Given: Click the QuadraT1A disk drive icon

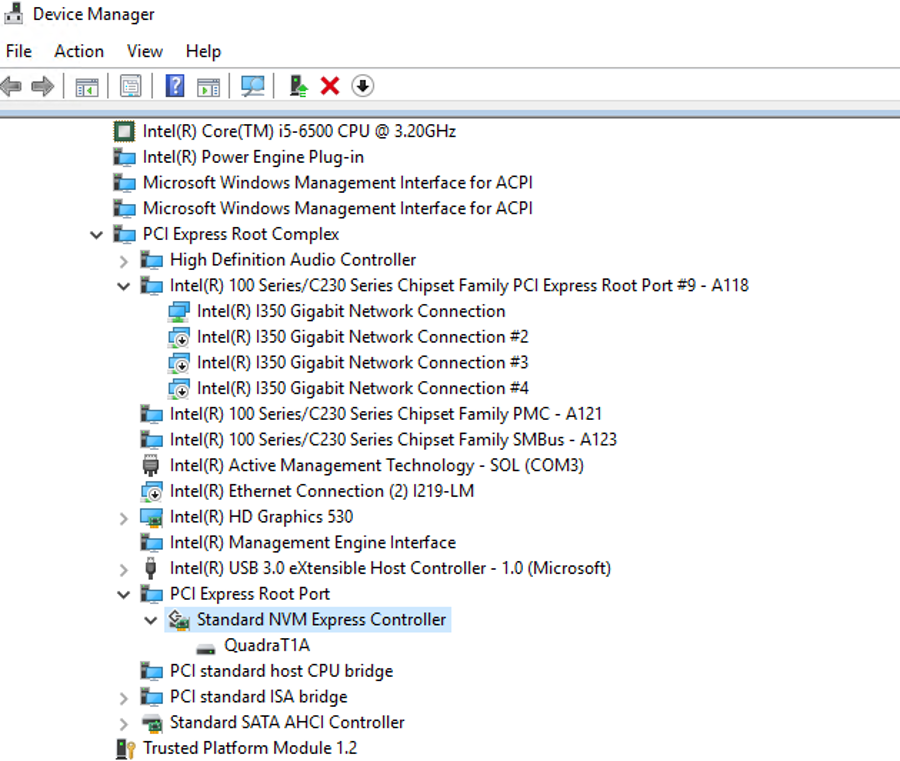Looking at the screenshot, I should [x=205, y=649].
